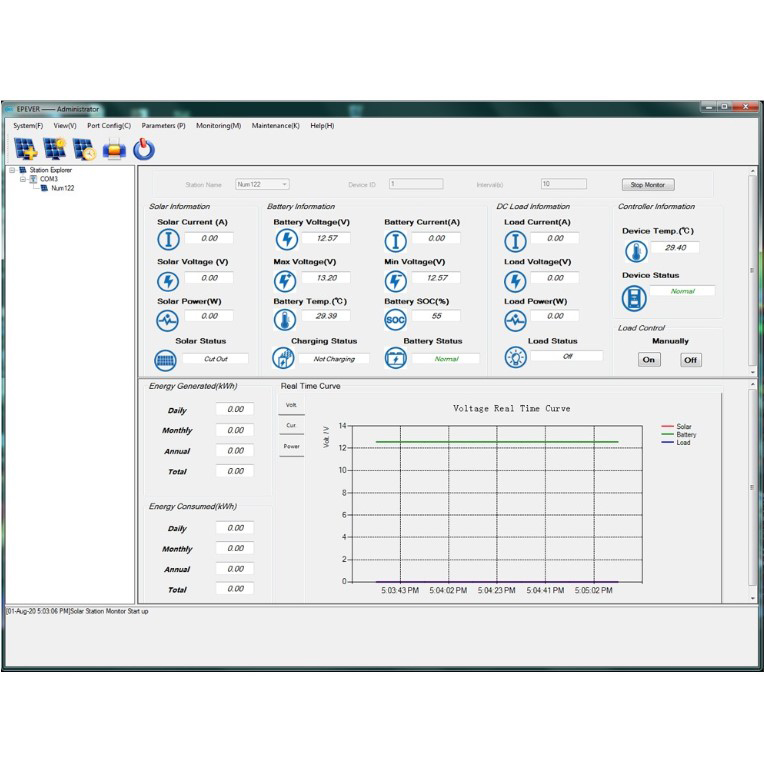Select Num122 station in the explorer tree
This screenshot has height=766, width=764.
click(63, 188)
